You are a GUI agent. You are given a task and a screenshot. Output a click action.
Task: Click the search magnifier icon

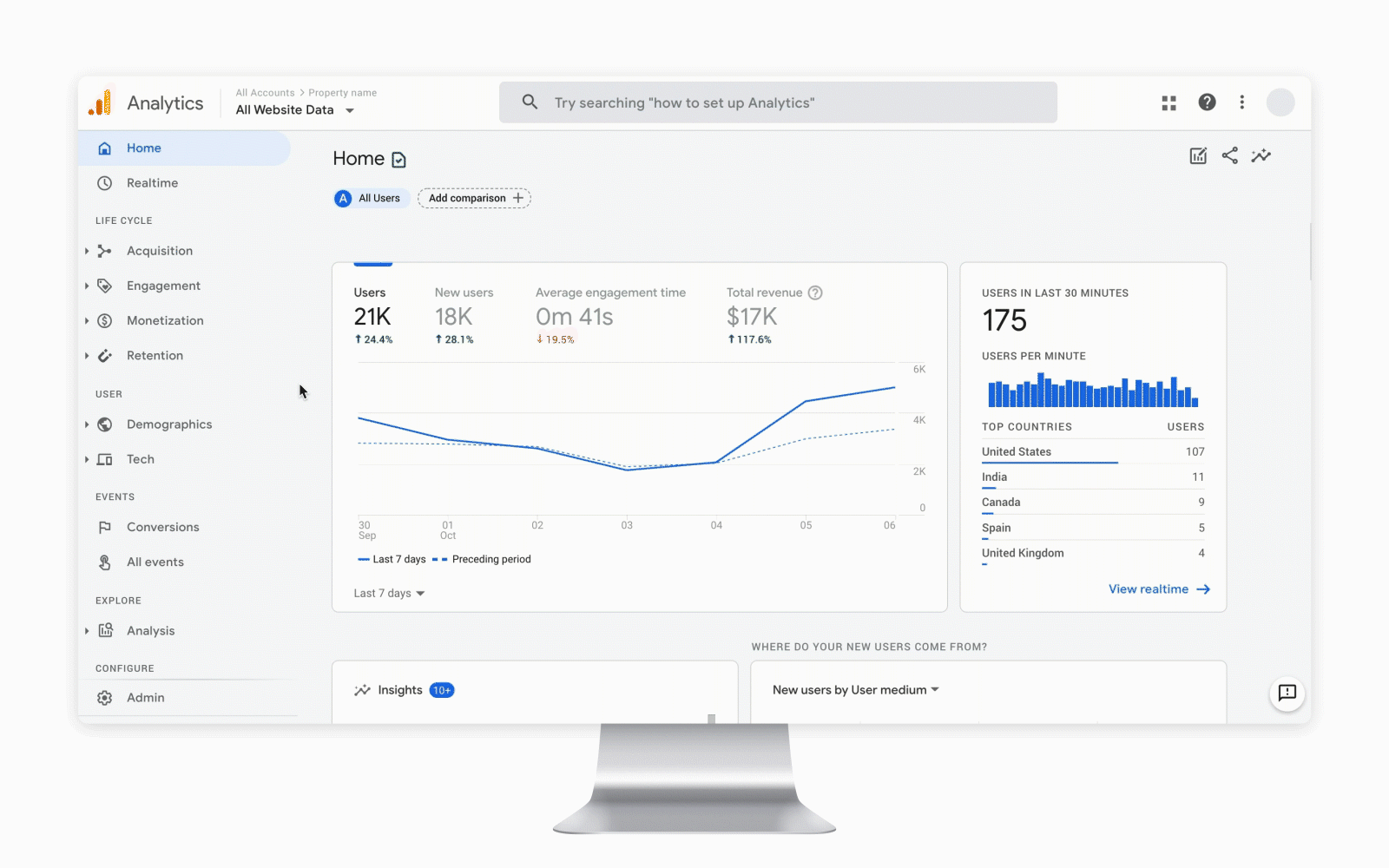tap(530, 102)
